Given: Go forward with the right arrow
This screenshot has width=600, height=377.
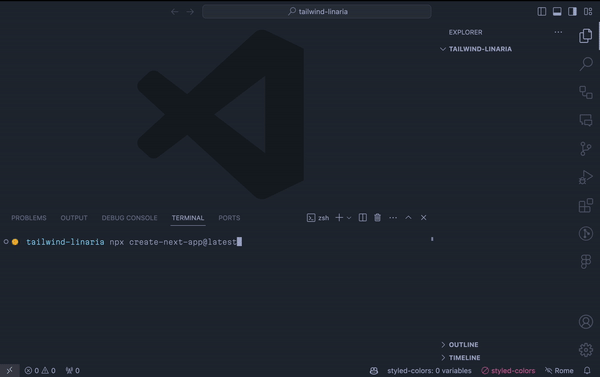Looking at the screenshot, I should pyautogui.click(x=190, y=12).
